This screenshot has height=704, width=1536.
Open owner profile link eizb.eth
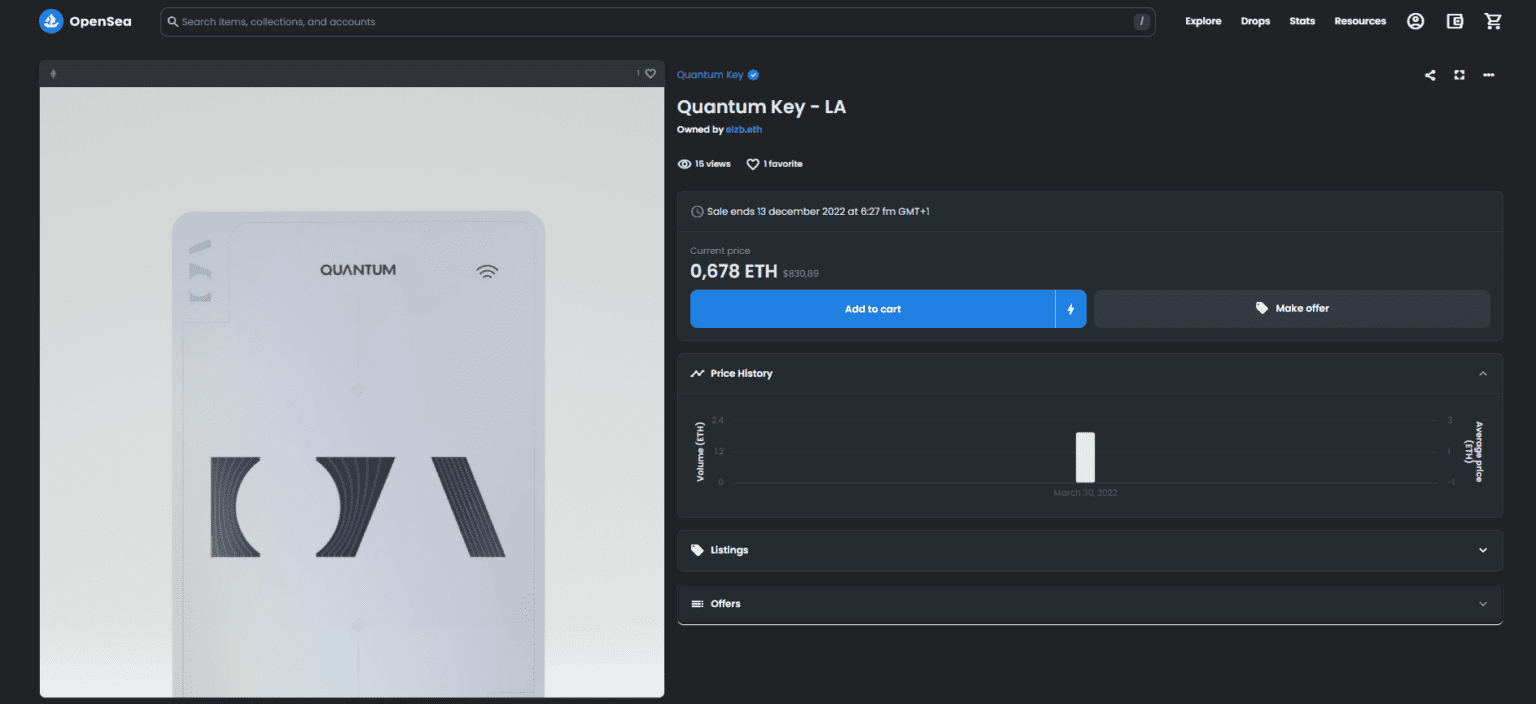tap(743, 129)
